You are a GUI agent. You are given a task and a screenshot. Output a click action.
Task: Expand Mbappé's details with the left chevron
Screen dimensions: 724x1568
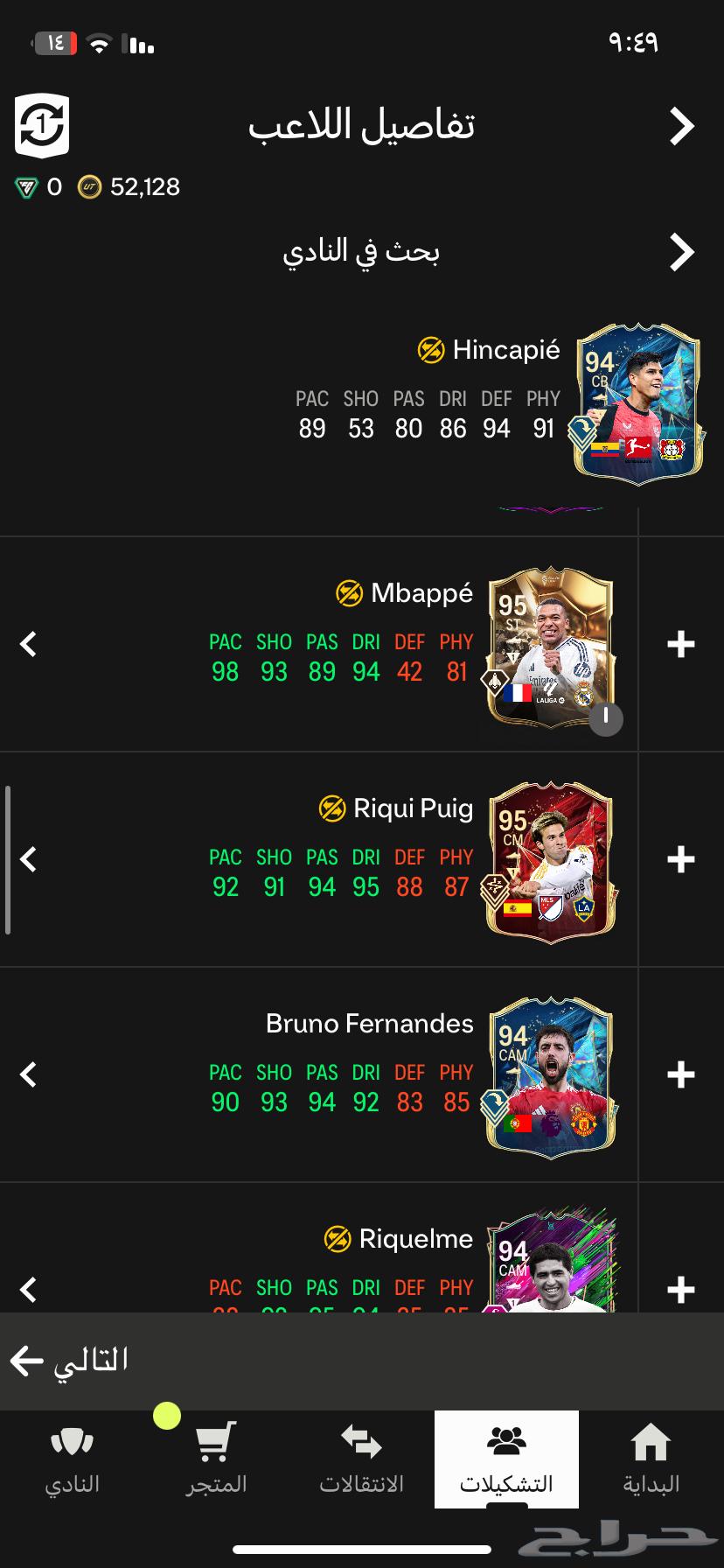(x=28, y=645)
